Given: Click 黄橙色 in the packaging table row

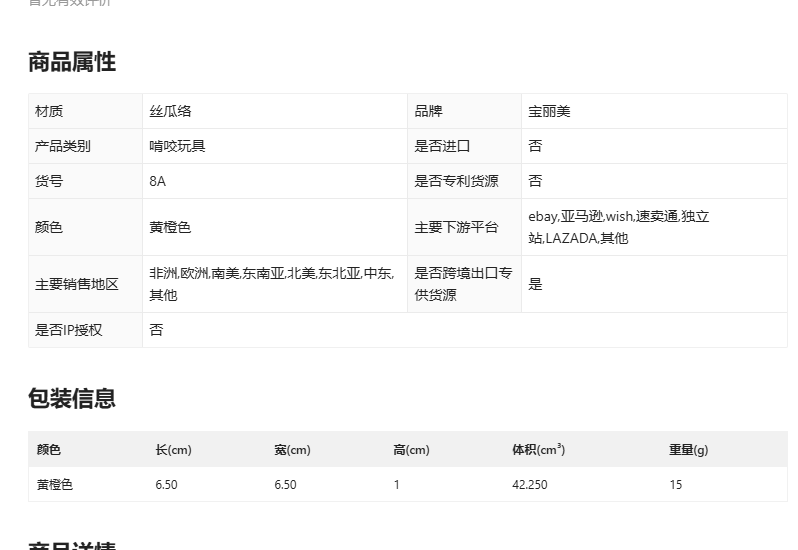Looking at the screenshot, I should pyautogui.click(x=55, y=485).
